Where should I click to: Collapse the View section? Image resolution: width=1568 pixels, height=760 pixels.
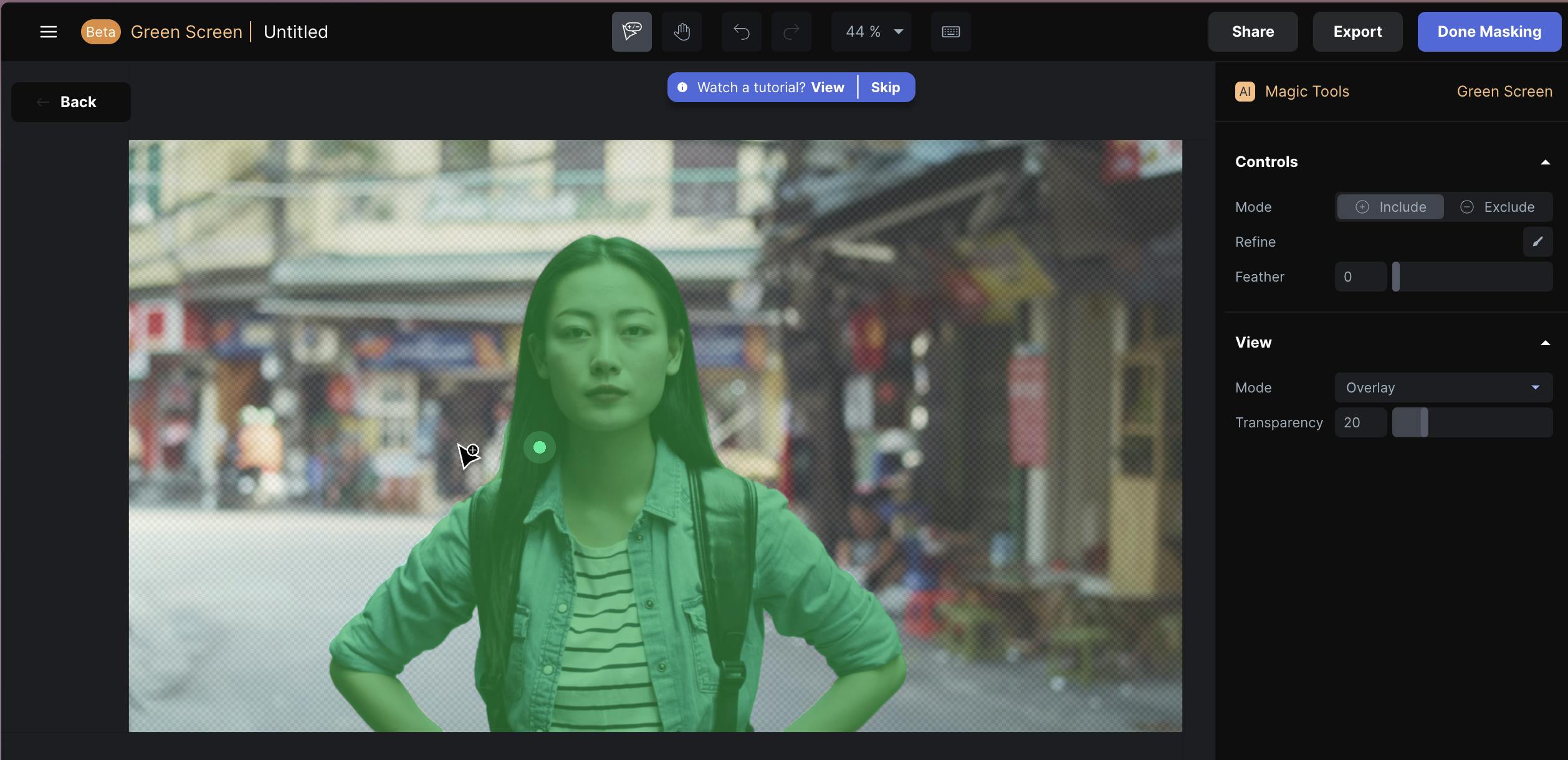click(1545, 343)
